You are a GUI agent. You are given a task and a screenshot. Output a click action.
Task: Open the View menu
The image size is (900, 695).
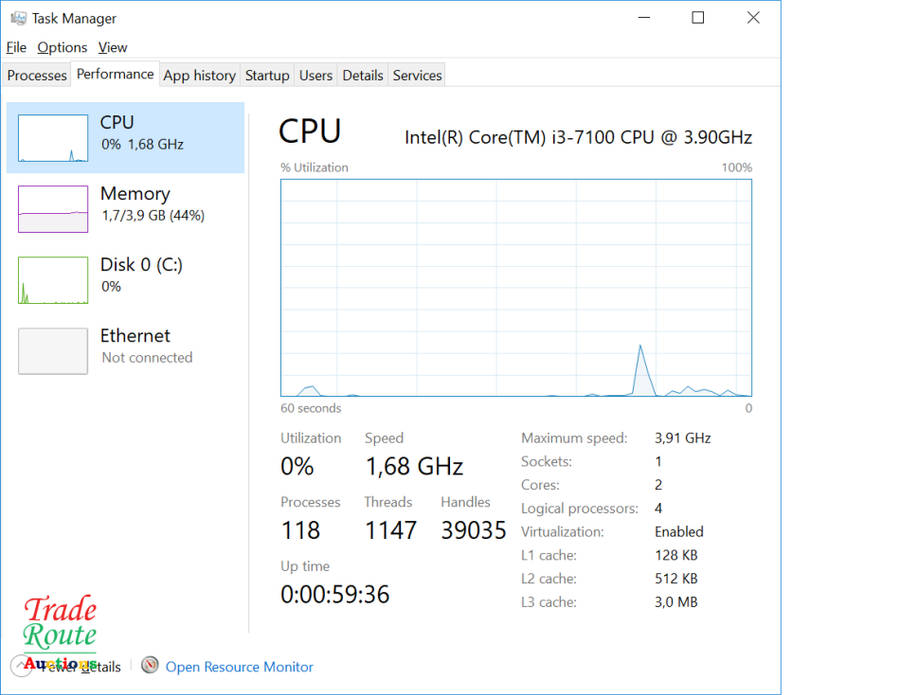[113, 47]
